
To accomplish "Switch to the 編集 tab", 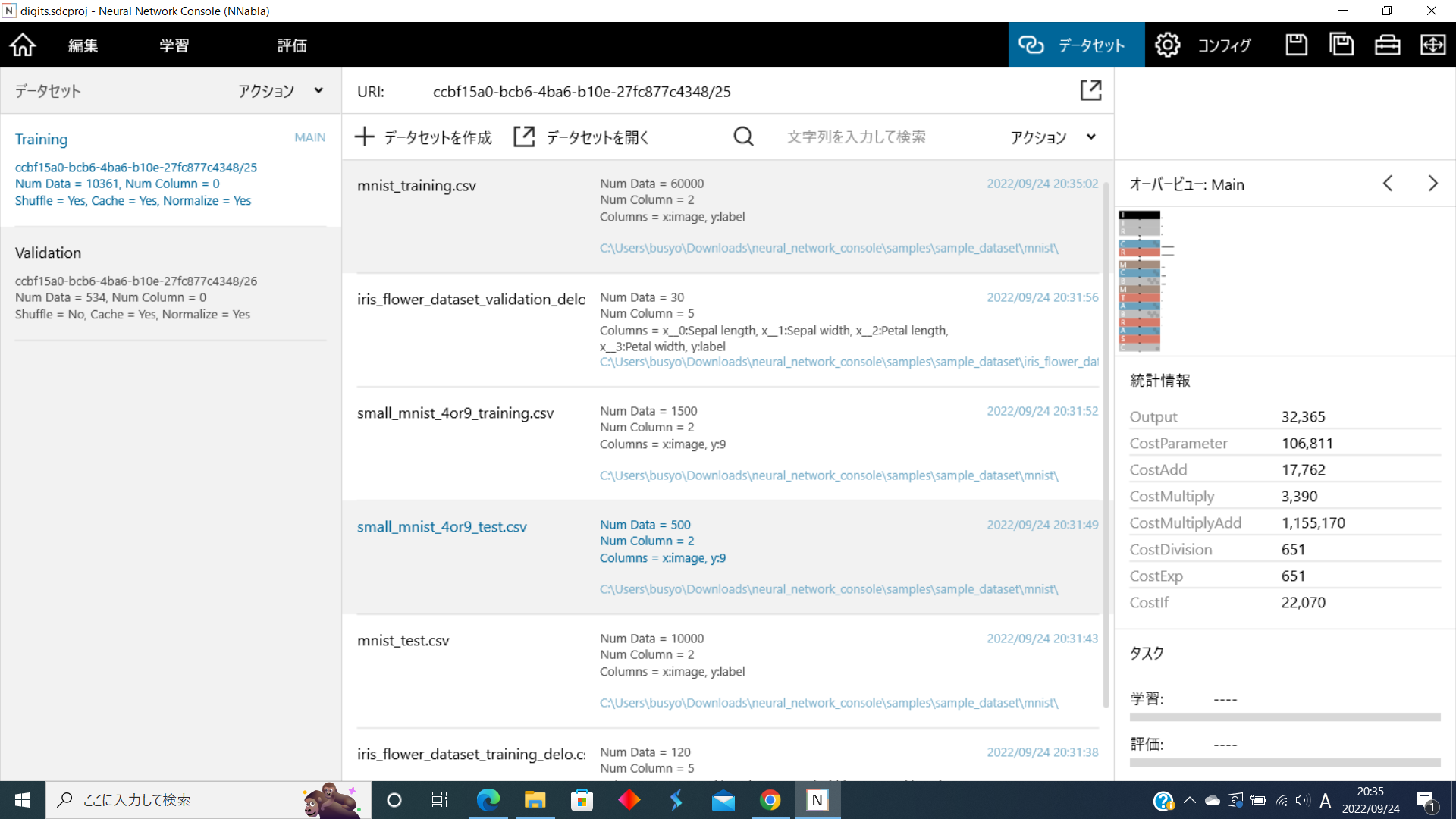I will click(x=83, y=45).
